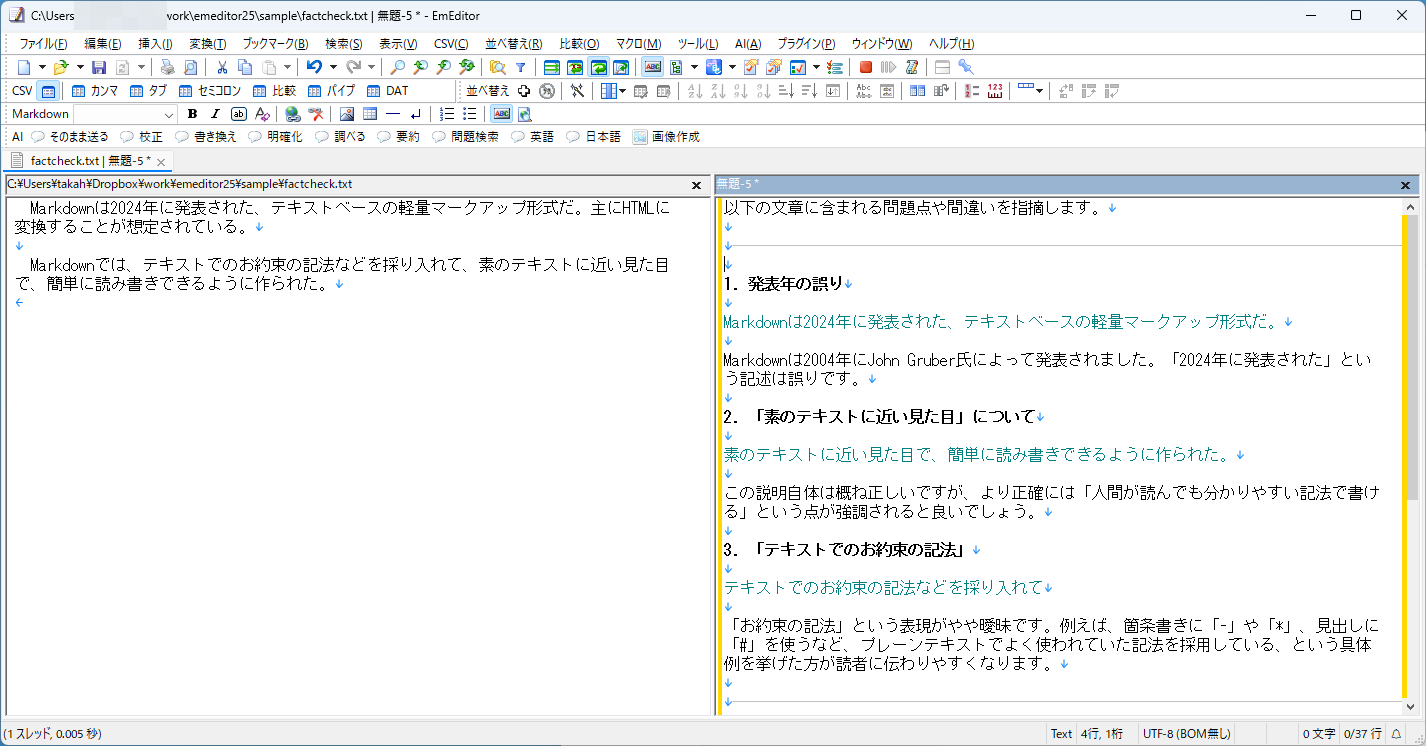Viewport: 1426px width, 746px height.
Task: Open the Paste options dropdown
Action: pos(287,66)
